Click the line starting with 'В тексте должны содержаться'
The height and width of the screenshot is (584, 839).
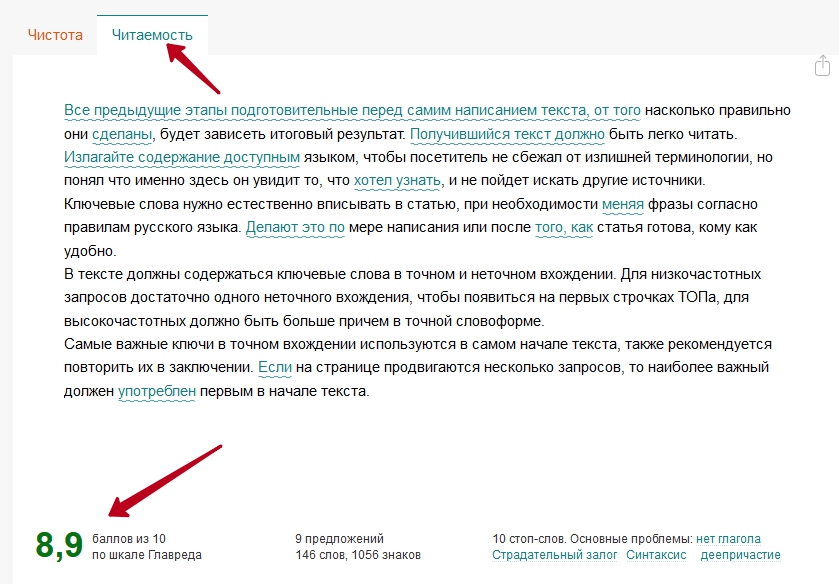tap(413, 274)
